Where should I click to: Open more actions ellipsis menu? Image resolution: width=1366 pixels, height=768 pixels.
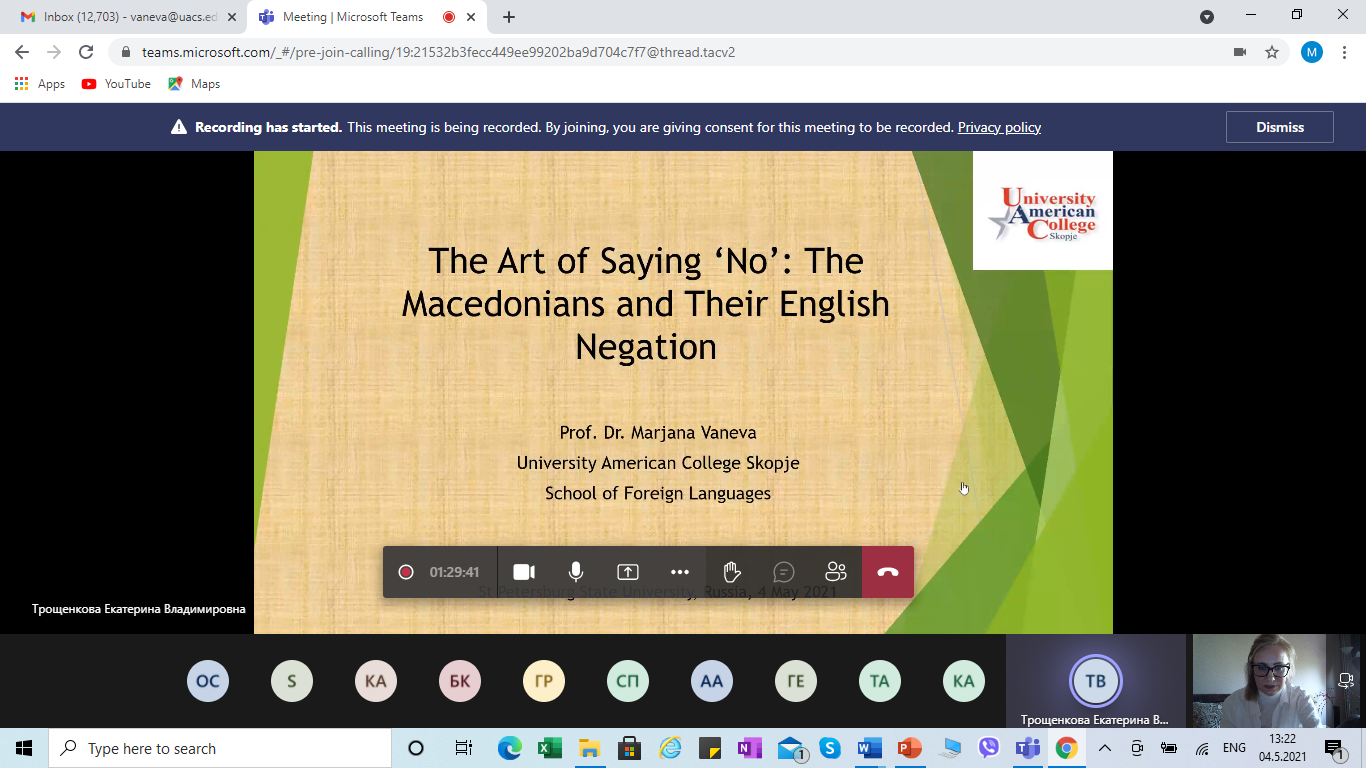[x=680, y=572]
